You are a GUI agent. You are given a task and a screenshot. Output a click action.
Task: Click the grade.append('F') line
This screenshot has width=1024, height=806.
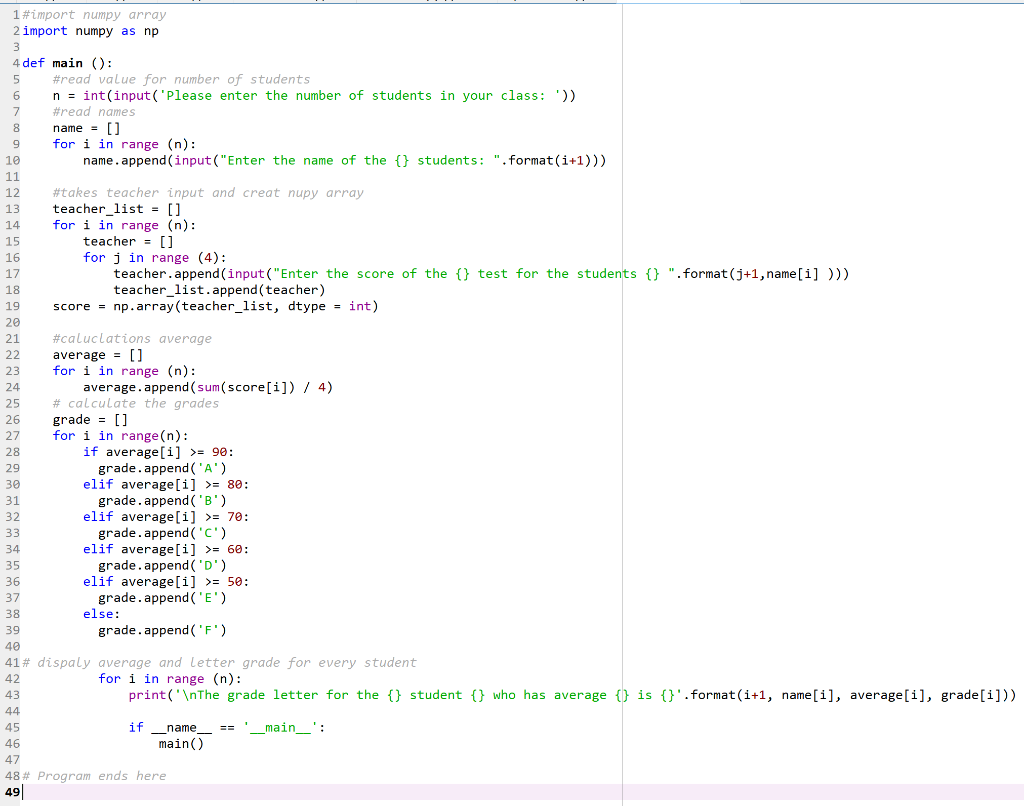163,630
